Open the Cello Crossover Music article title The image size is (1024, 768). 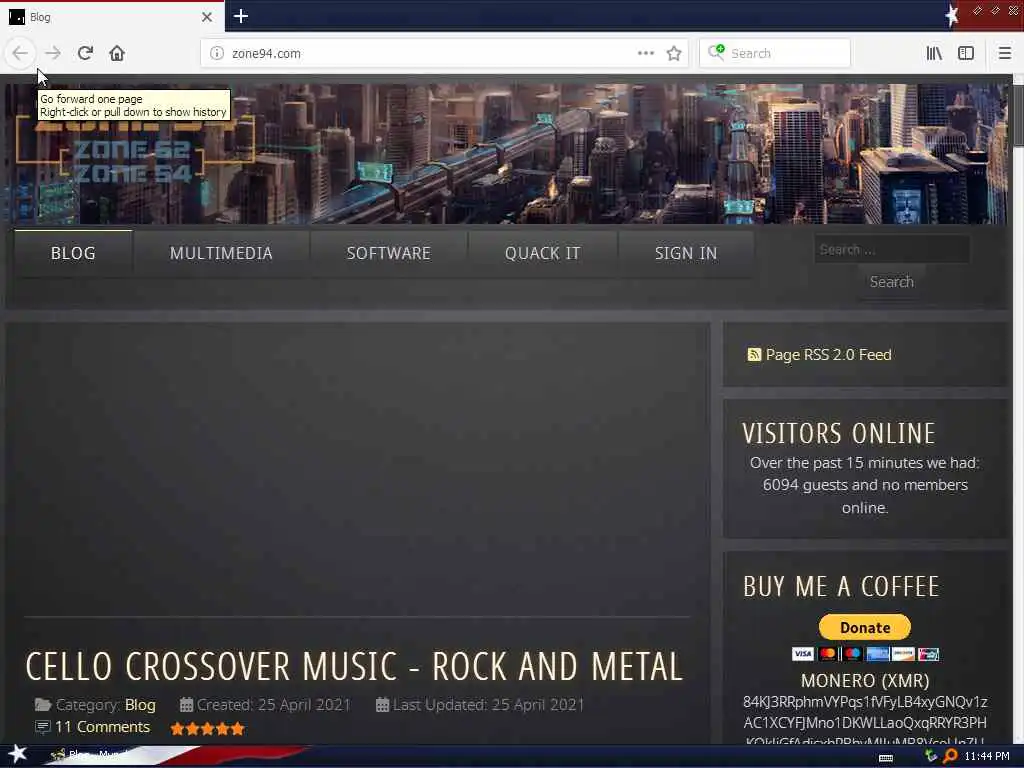pos(354,667)
